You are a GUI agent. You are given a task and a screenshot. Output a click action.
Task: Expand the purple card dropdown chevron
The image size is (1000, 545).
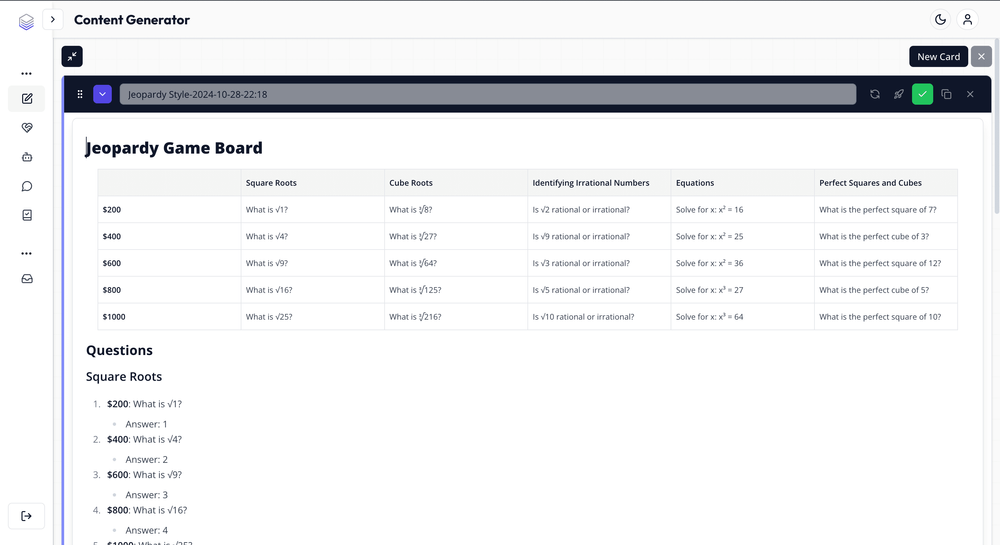(102, 94)
